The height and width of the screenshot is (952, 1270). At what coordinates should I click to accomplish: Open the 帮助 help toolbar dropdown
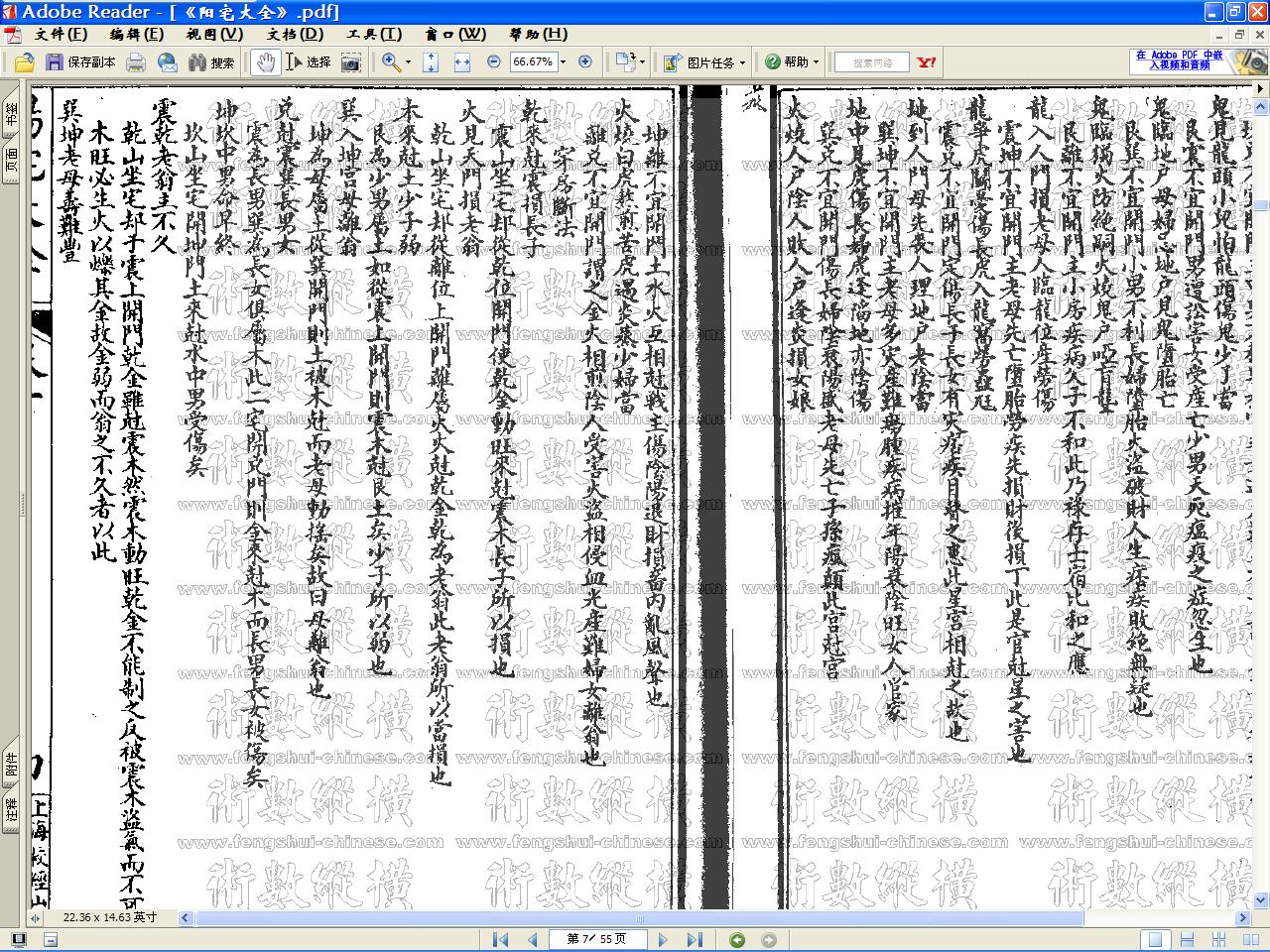(x=792, y=62)
